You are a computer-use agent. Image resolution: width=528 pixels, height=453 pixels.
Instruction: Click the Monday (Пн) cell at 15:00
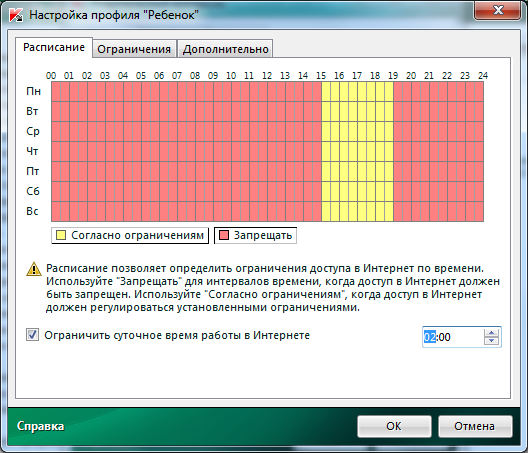(x=326, y=92)
